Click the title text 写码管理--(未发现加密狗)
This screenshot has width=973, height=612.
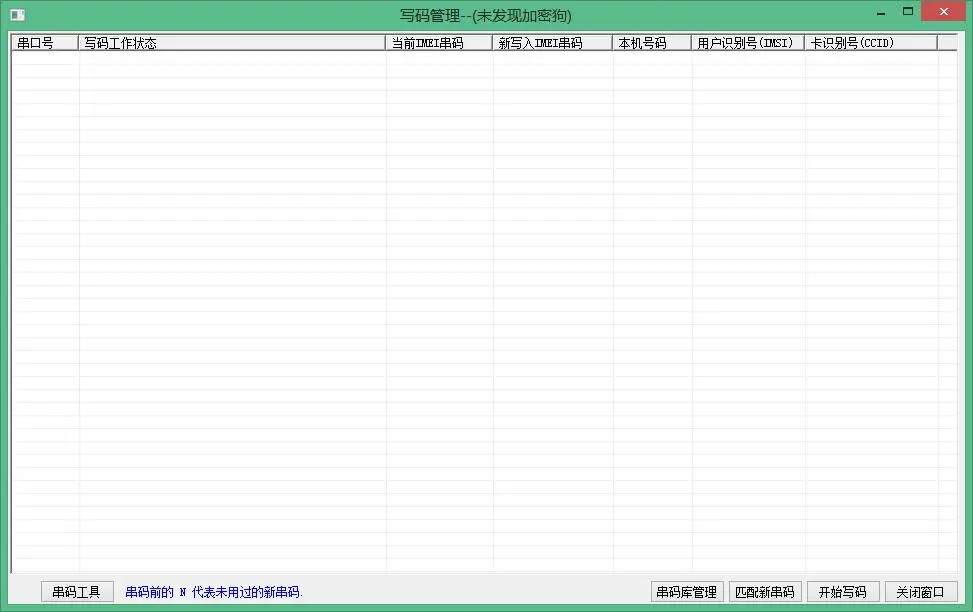click(x=485, y=16)
